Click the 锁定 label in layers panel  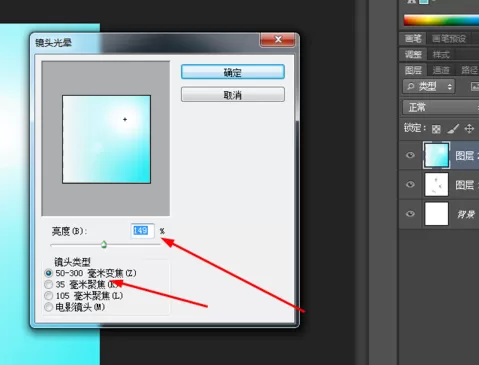point(415,128)
